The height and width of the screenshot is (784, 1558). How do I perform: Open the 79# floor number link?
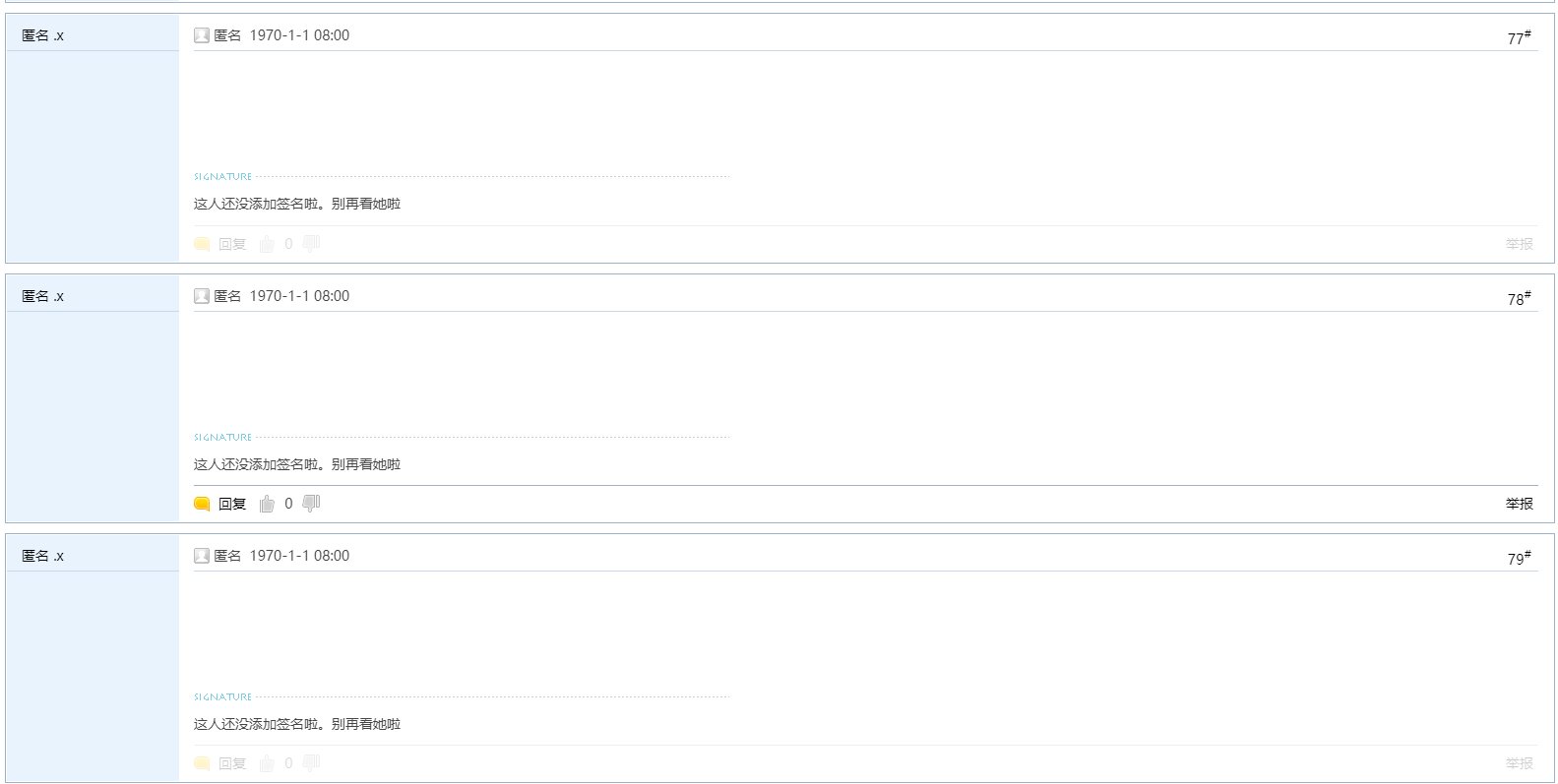(x=1519, y=558)
